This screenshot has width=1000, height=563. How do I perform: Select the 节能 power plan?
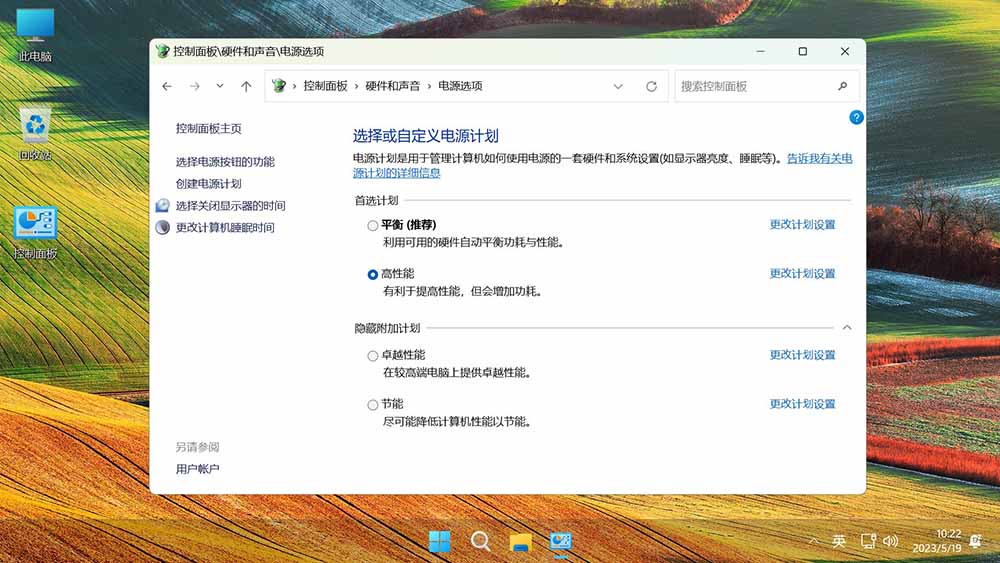372,405
